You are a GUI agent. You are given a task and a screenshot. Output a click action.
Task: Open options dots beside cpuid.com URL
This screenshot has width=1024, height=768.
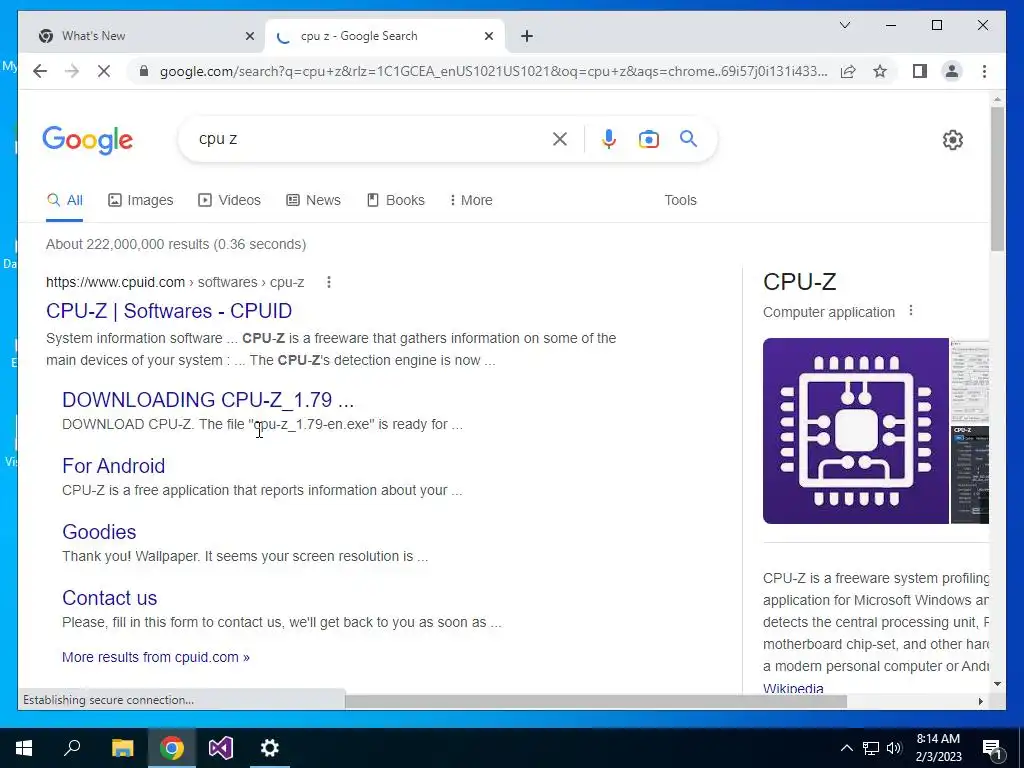328,282
